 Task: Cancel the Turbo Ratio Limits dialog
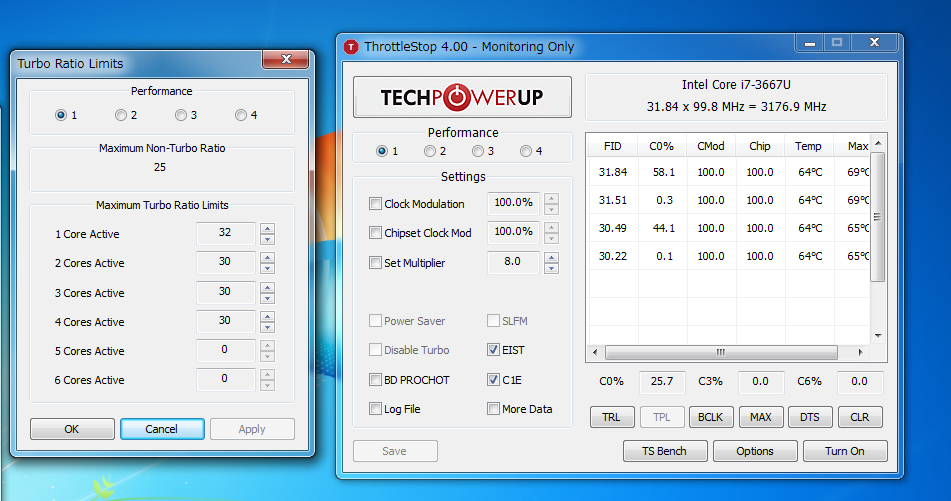point(162,429)
